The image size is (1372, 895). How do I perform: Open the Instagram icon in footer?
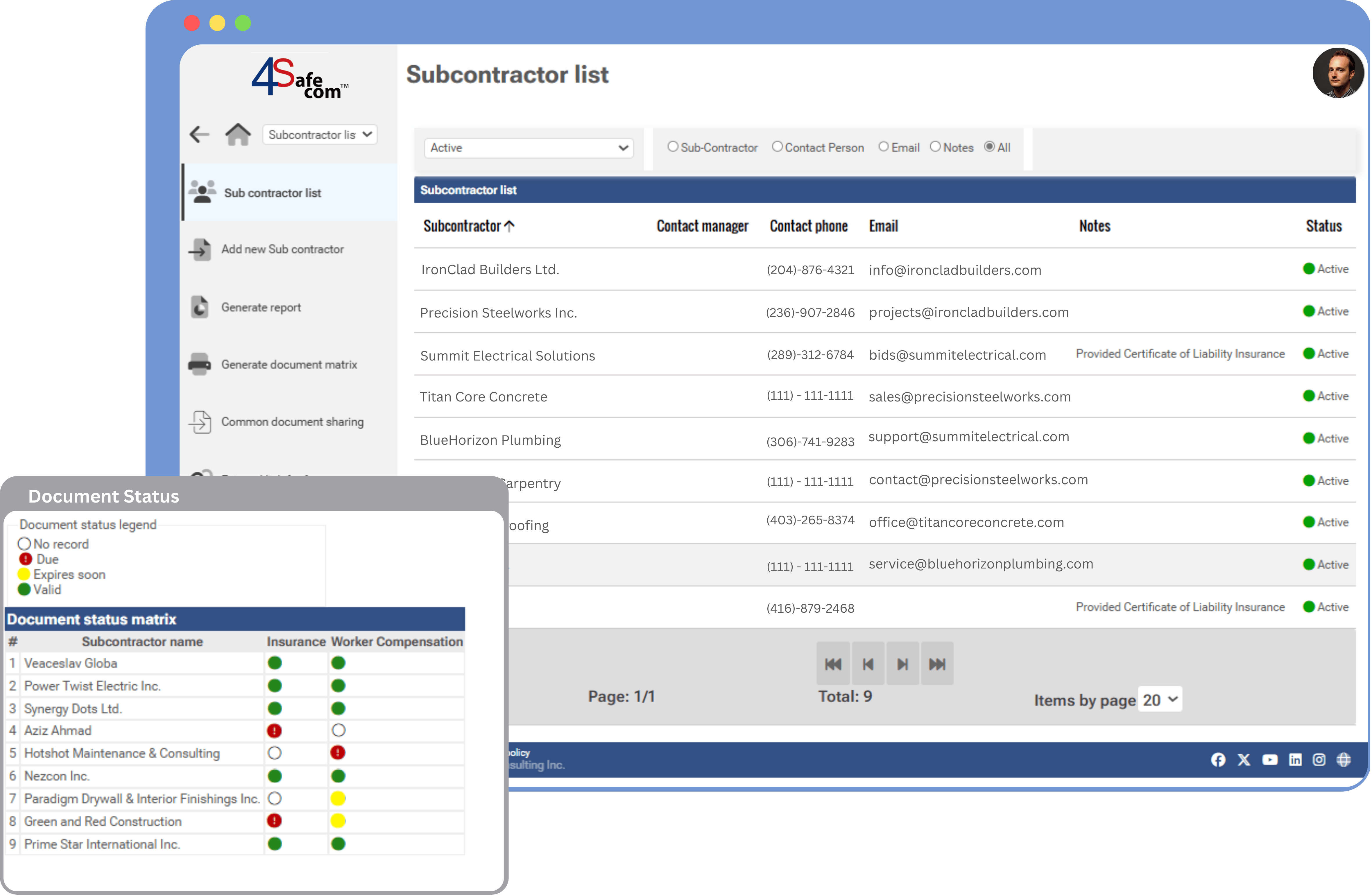coord(1319,760)
